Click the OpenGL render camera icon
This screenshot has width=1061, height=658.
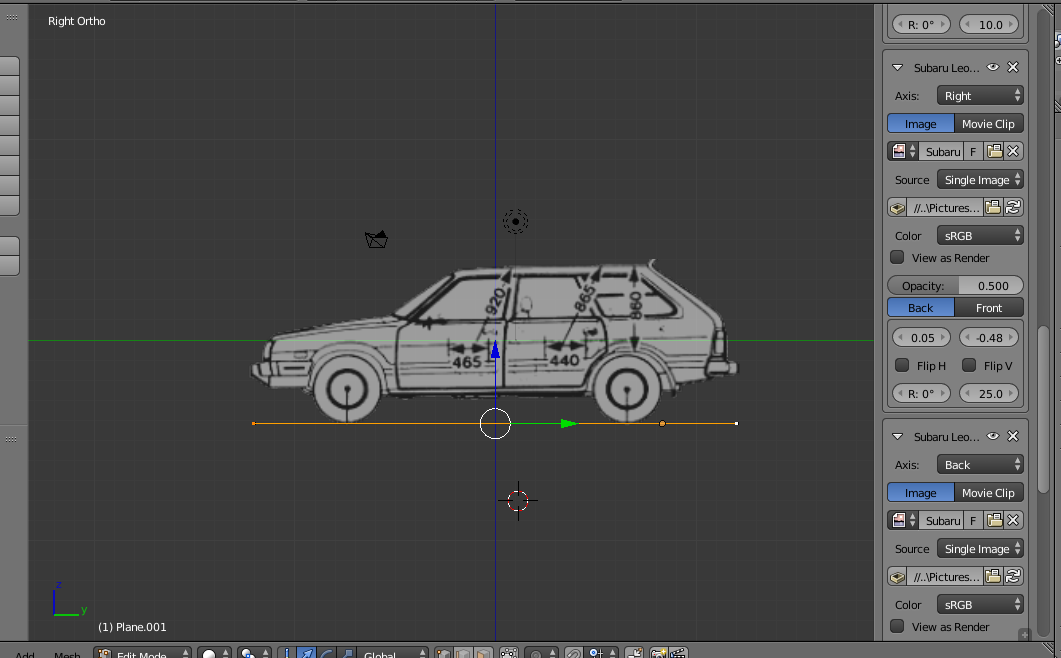pyautogui.click(x=658, y=653)
